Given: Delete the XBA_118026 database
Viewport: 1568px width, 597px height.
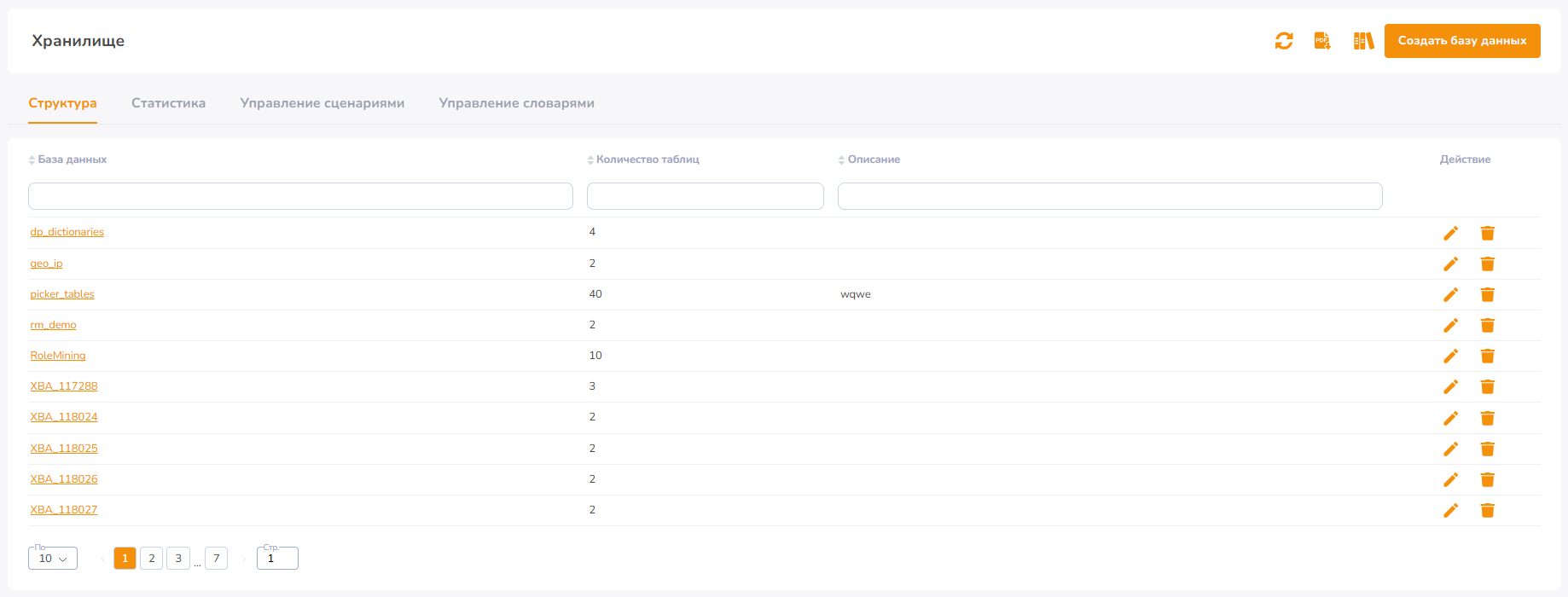Looking at the screenshot, I should tap(1488, 479).
